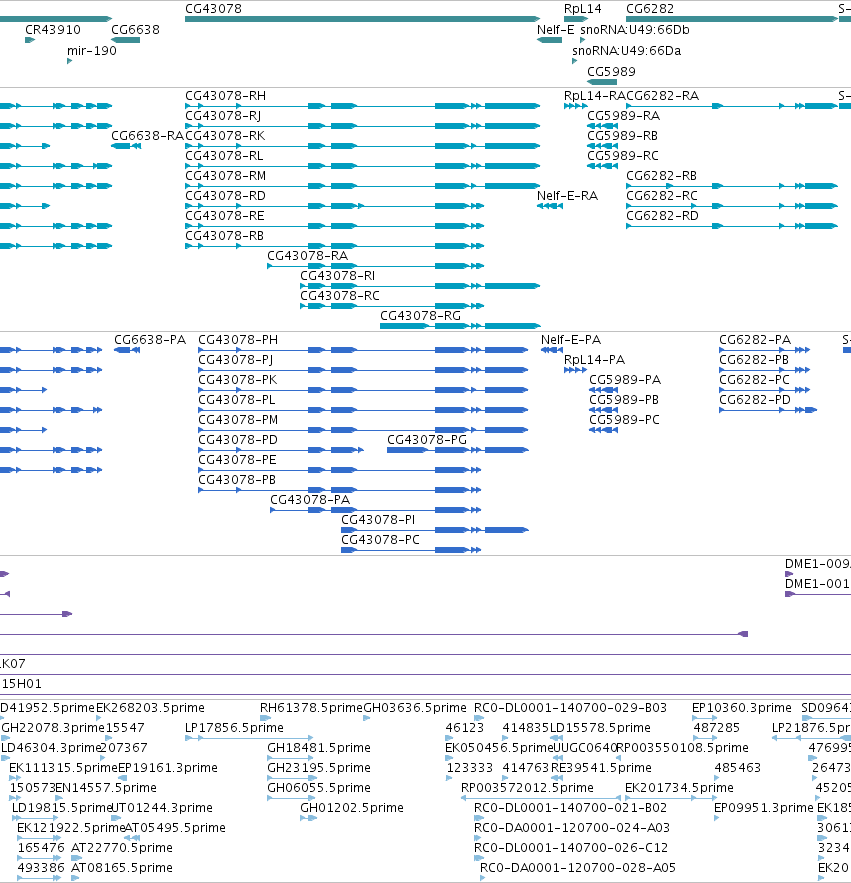Click the mir-190 label
Viewport: 851px width, 883px height.
point(92,51)
